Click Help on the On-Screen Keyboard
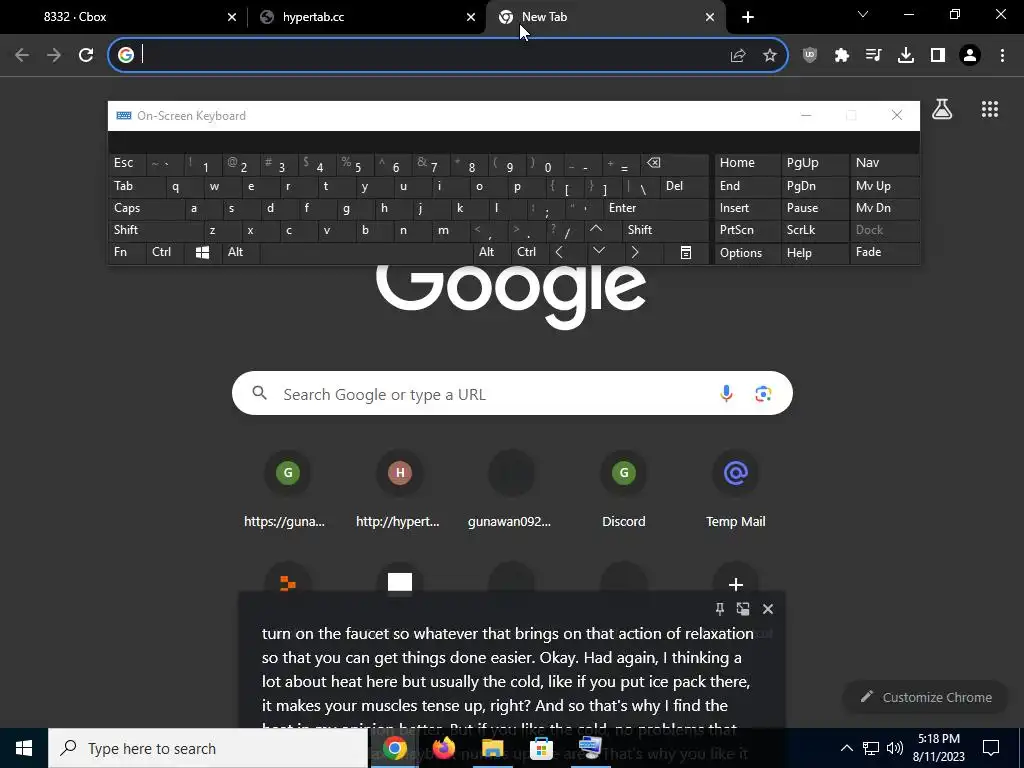1024x768 pixels. 814,253
